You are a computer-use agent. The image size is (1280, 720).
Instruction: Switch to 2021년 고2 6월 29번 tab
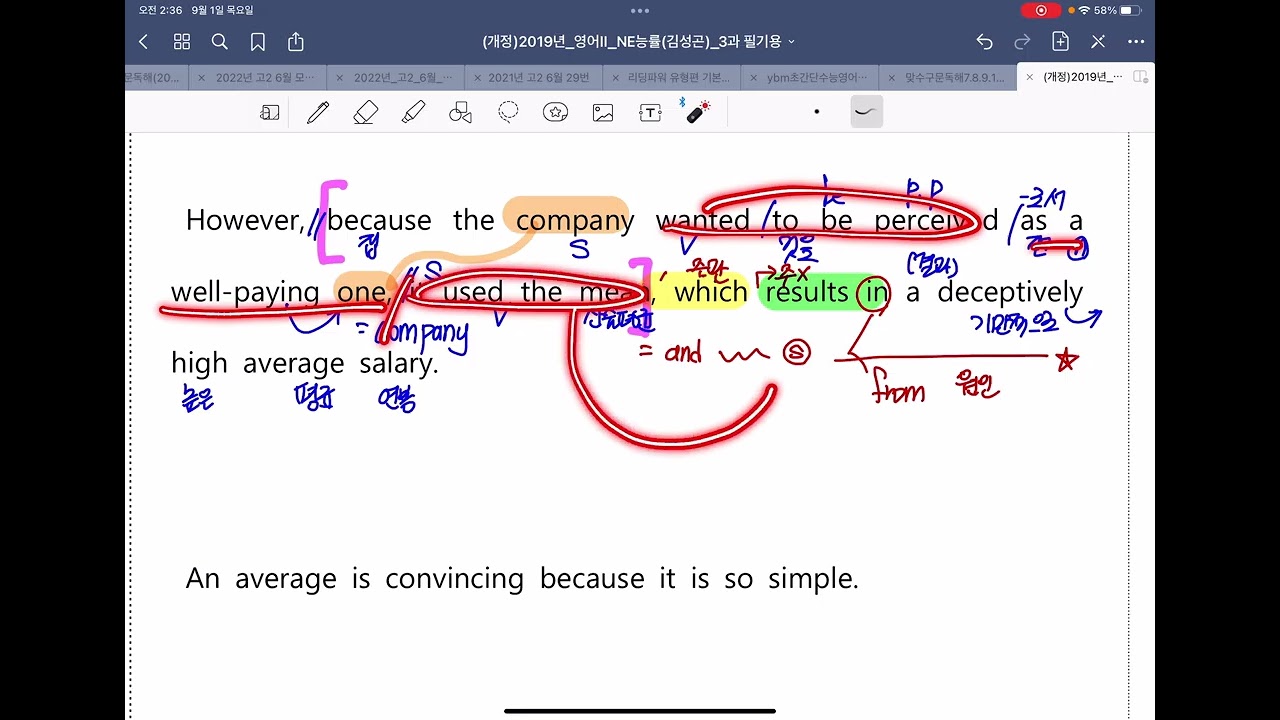tap(539, 77)
